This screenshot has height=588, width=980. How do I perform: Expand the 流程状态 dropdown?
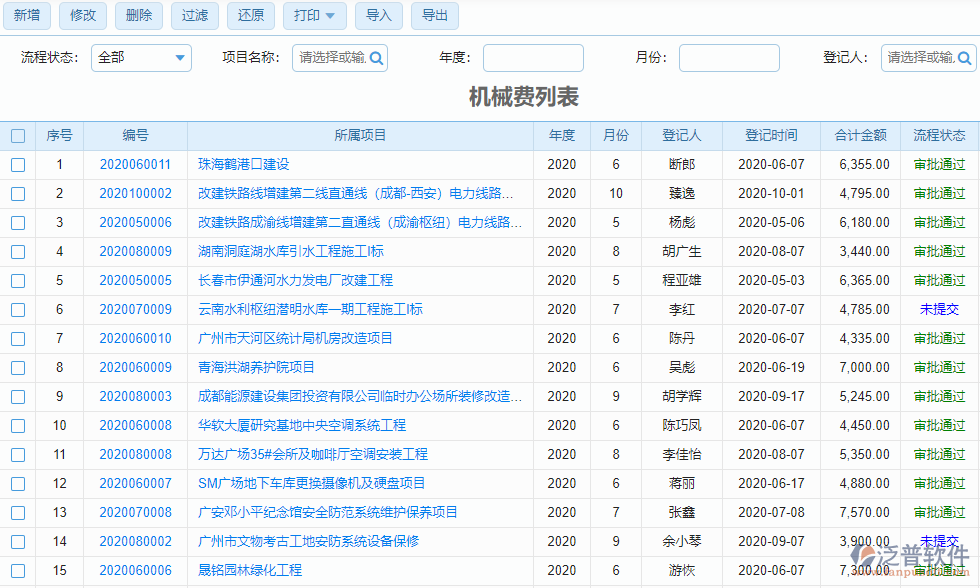(x=180, y=58)
